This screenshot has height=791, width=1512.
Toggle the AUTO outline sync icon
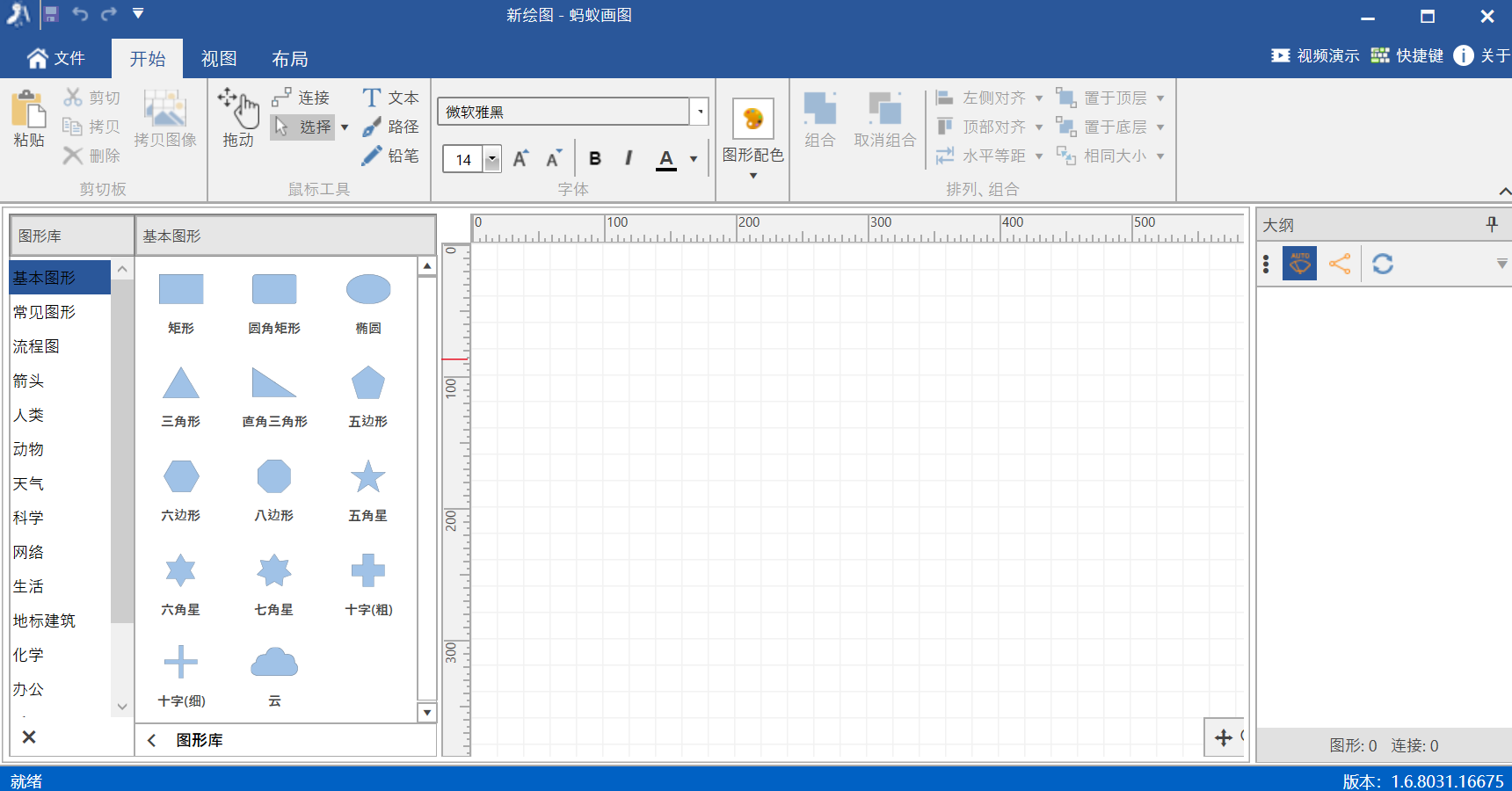point(1299,264)
